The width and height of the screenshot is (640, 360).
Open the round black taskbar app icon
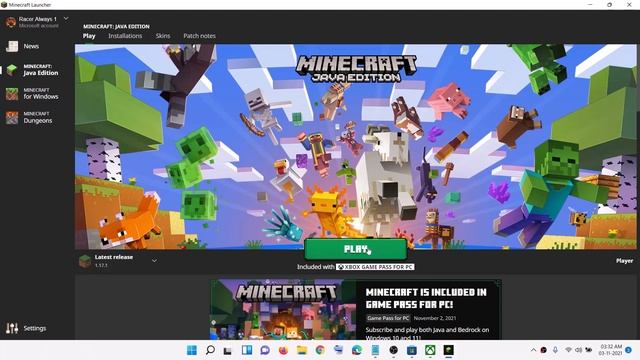pos(393,350)
